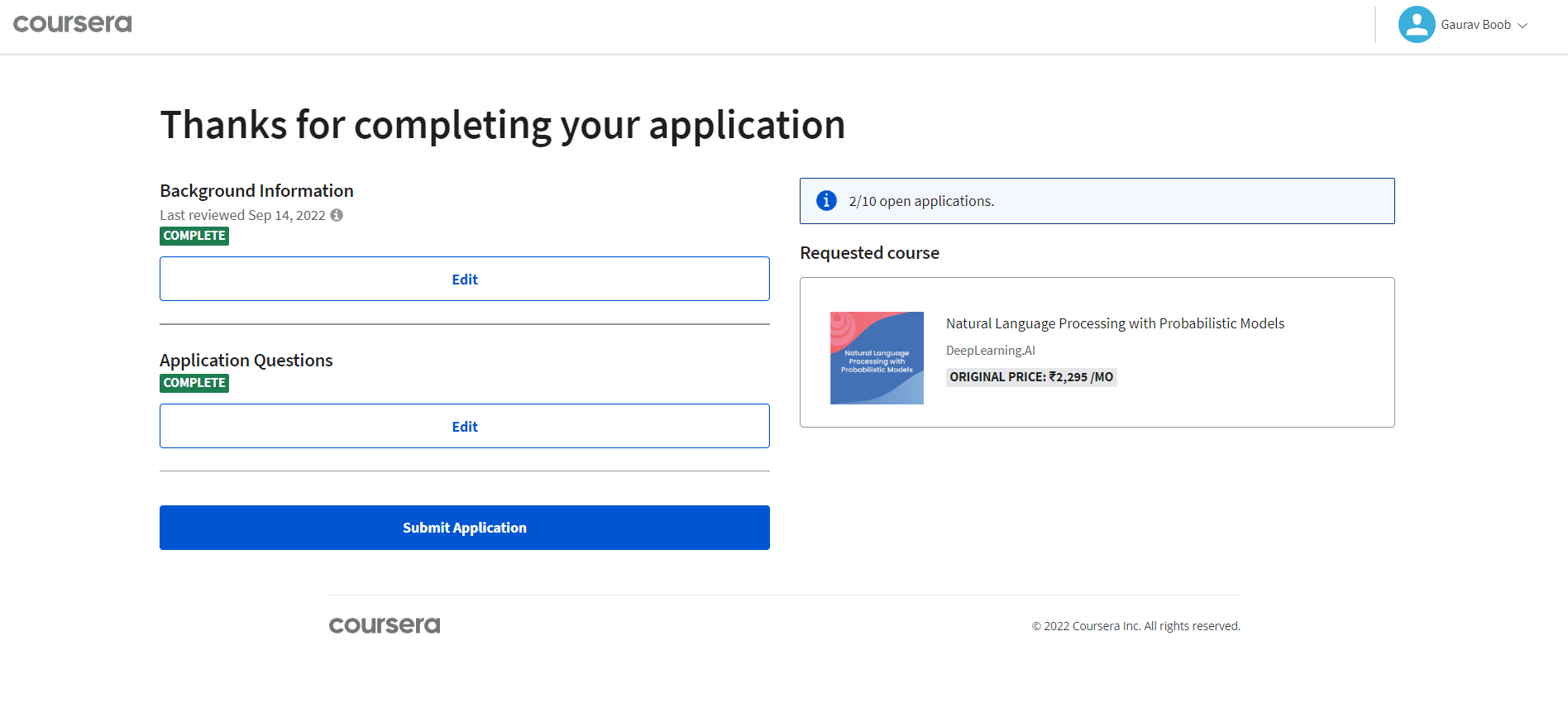Screen dimensions: 1568x722
Task: Click the Coursera logo in the header
Action: click(x=72, y=24)
